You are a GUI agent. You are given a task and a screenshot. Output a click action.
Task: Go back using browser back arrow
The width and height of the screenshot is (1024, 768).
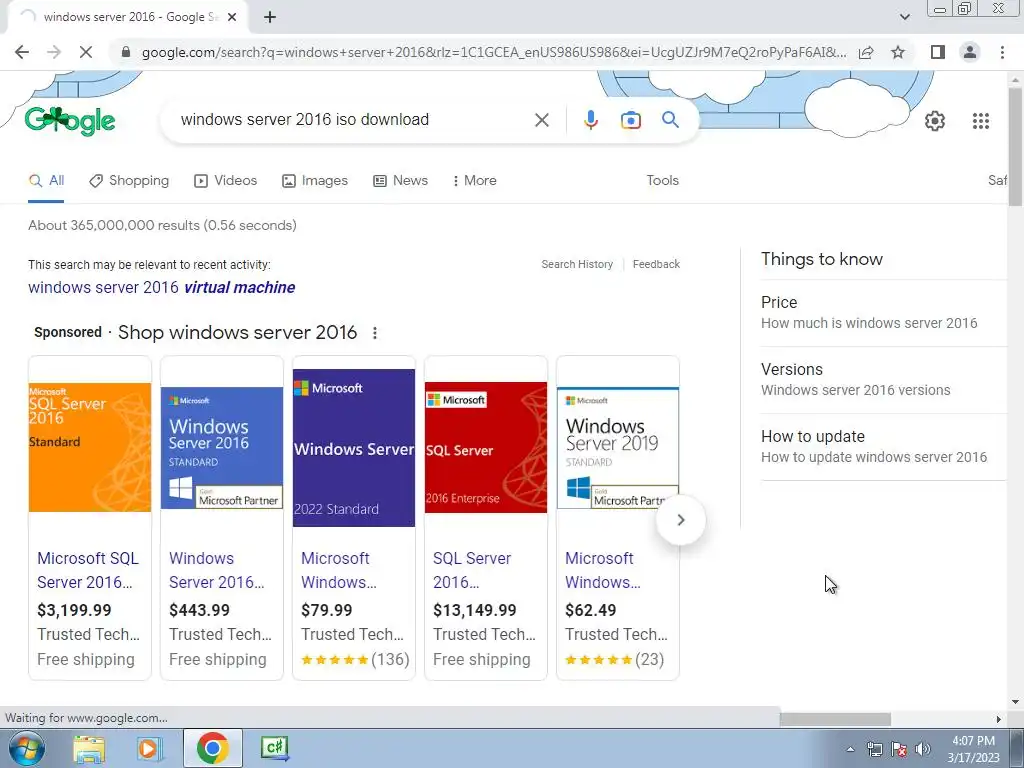22,52
